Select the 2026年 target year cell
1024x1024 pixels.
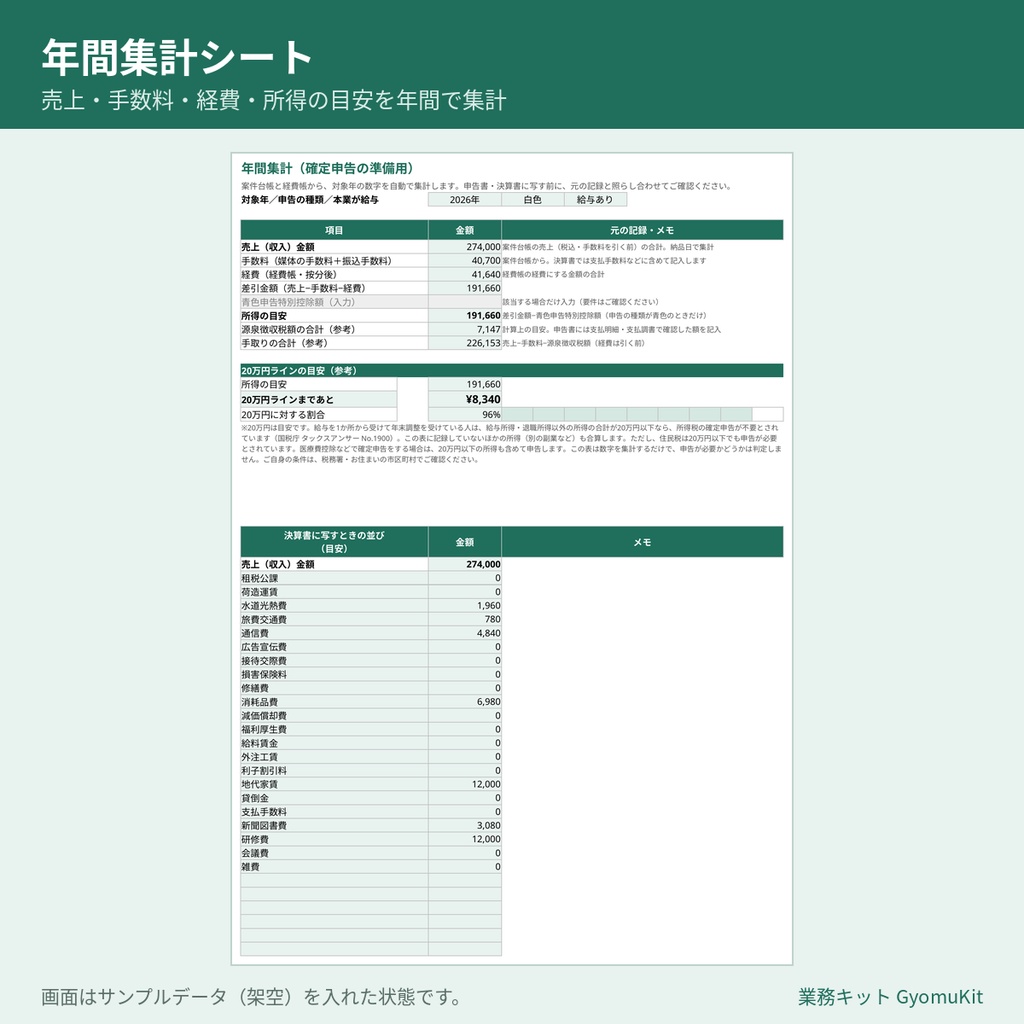(464, 200)
